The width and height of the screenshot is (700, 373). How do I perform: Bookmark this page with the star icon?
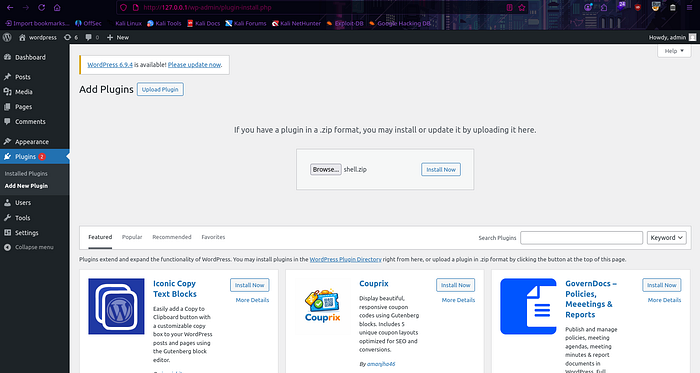pos(522,8)
